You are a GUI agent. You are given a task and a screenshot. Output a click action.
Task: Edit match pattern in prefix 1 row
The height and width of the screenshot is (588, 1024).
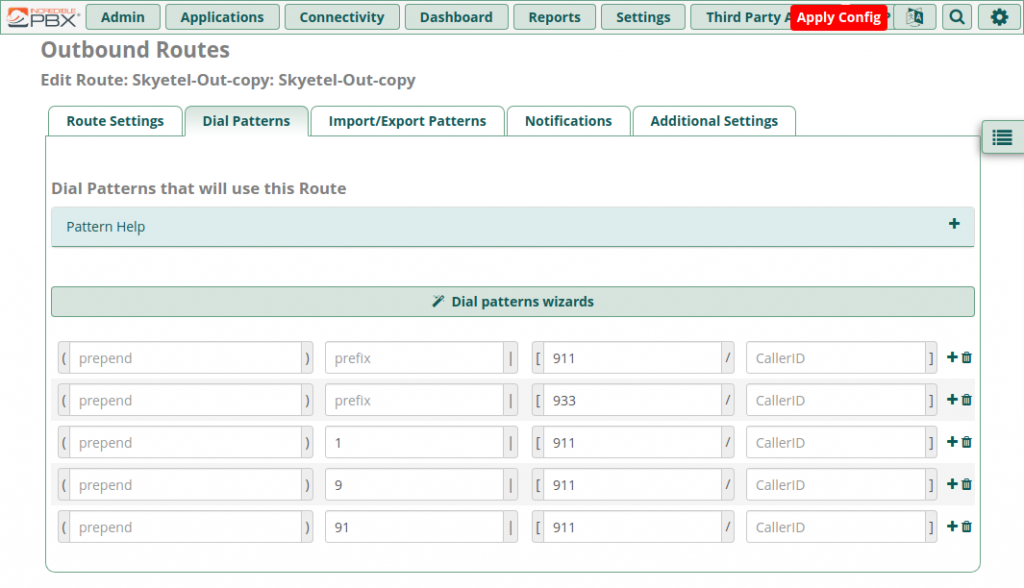[x=632, y=442]
